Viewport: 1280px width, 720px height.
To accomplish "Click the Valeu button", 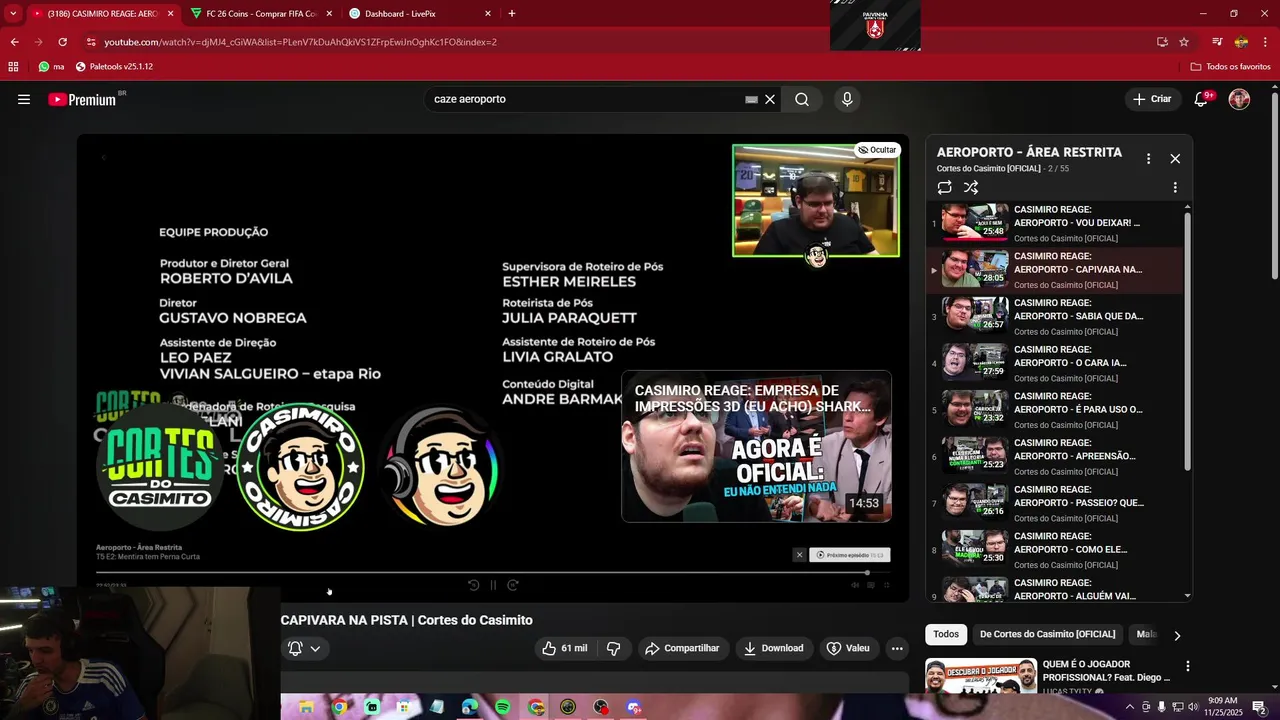I will [x=848, y=648].
